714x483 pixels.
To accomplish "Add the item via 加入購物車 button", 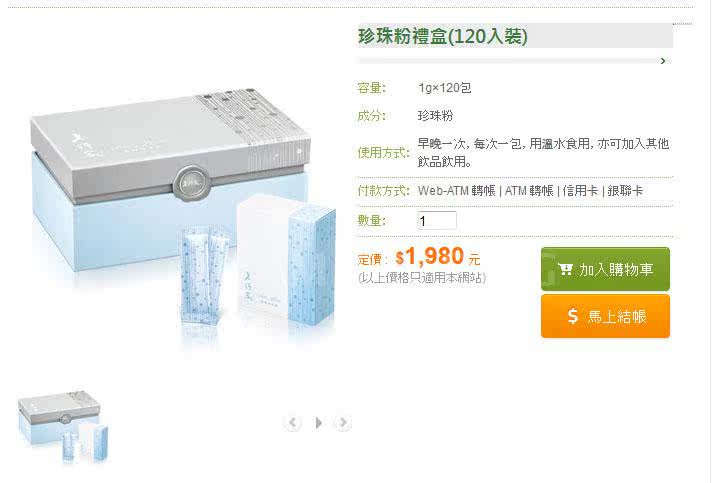I will pos(605,269).
